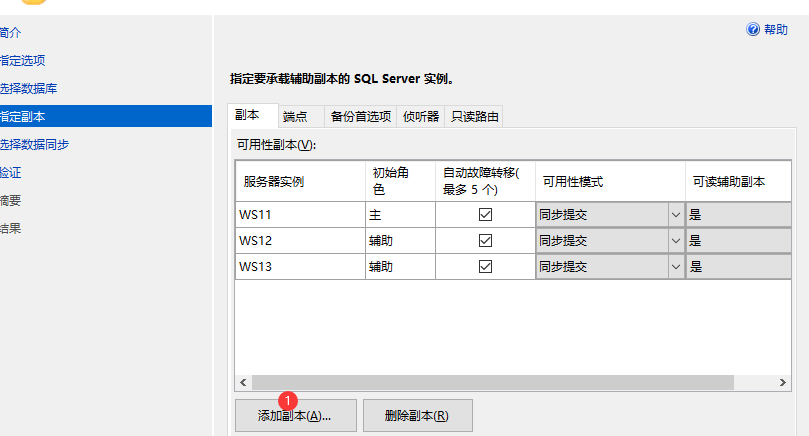The image size is (809, 436).
Task: Click the 辅助 role cell for WS13
Action: coord(400,266)
